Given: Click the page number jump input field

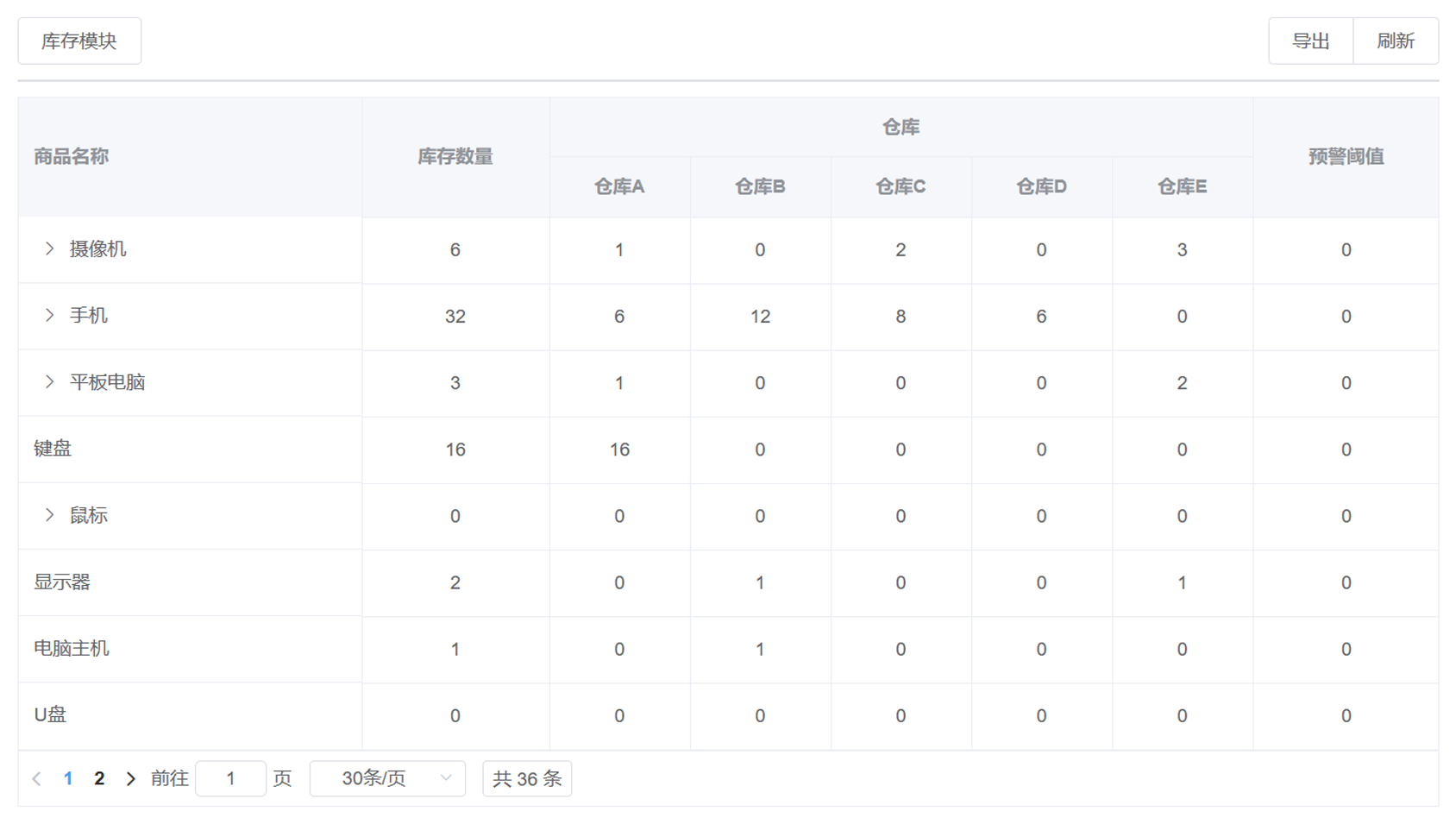Looking at the screenshot, I should 230,779.
